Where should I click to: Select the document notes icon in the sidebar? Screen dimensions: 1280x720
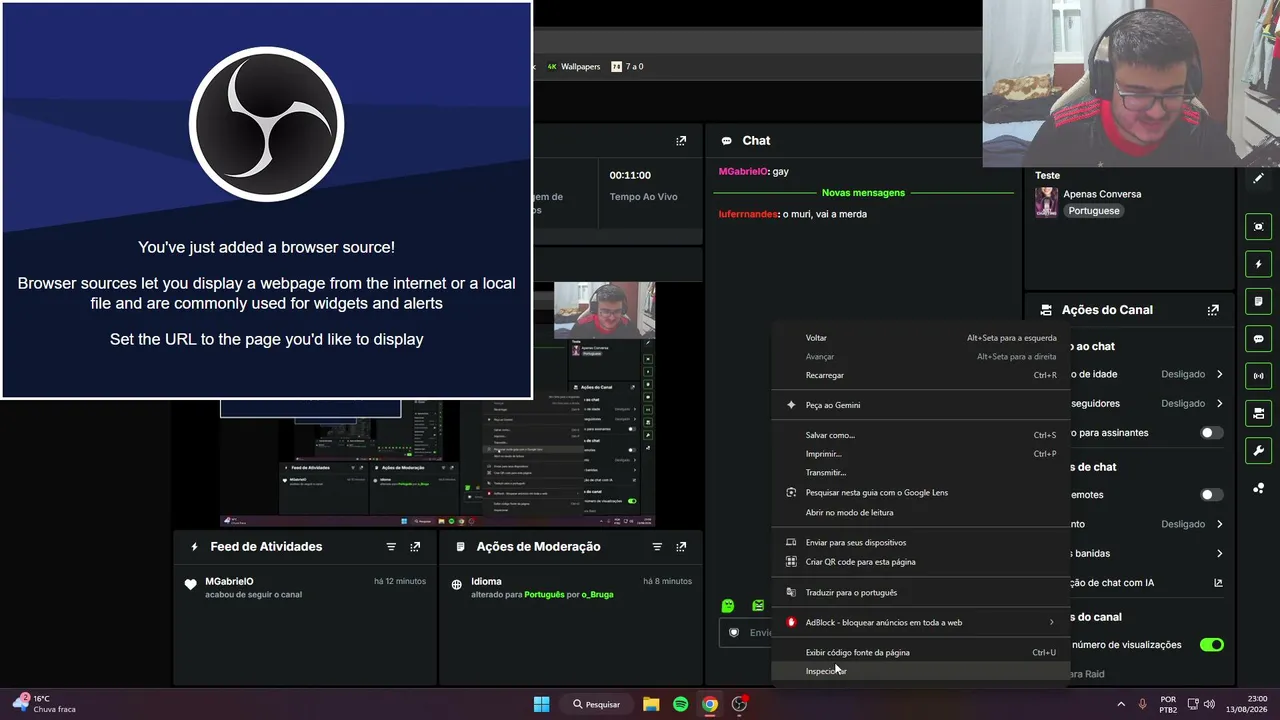pyautogui.click(x=1258, y=301)
